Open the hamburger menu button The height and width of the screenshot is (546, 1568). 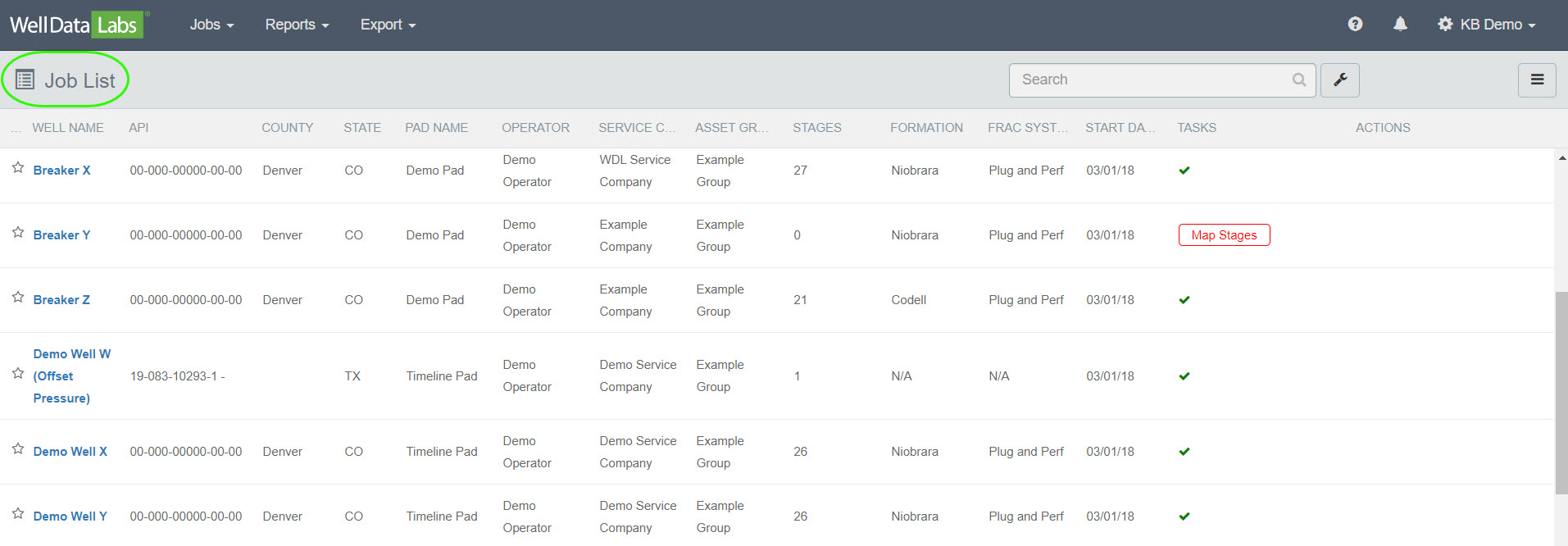(x=1537, y=80)
